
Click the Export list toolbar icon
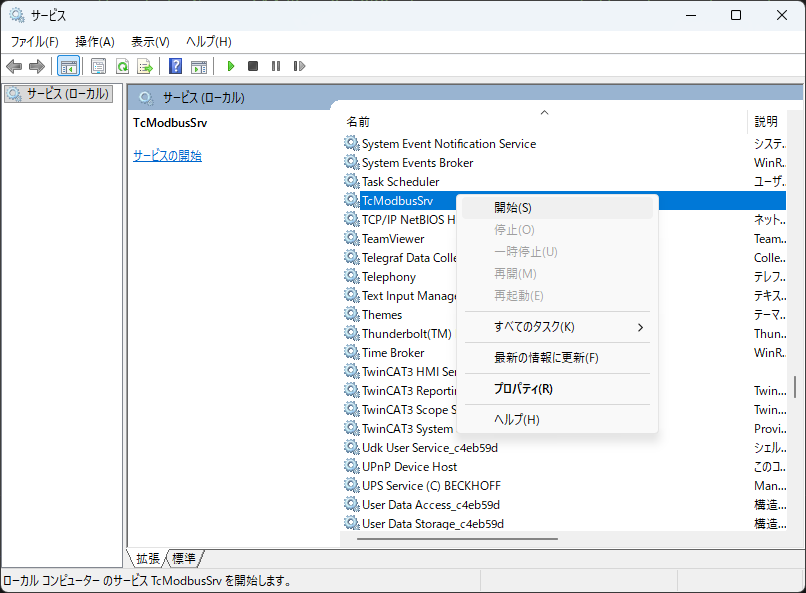click(145, 66)
